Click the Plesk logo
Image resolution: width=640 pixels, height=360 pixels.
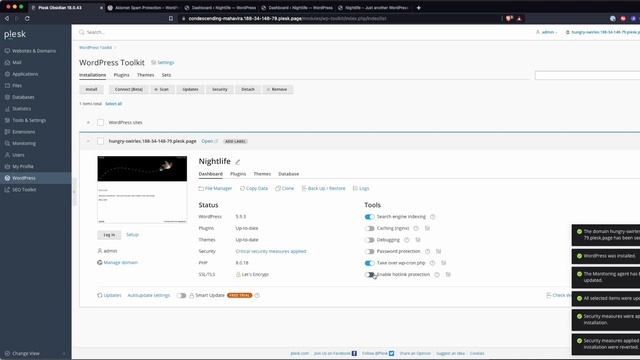[x=15, y=34]
